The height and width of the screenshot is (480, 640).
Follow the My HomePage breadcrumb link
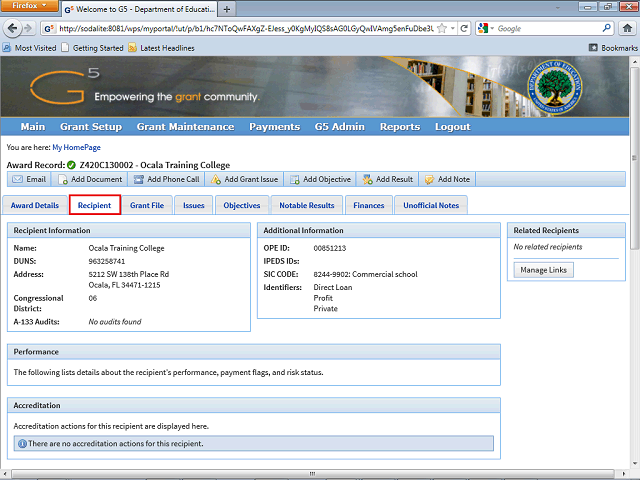click(x=77, y=147)
